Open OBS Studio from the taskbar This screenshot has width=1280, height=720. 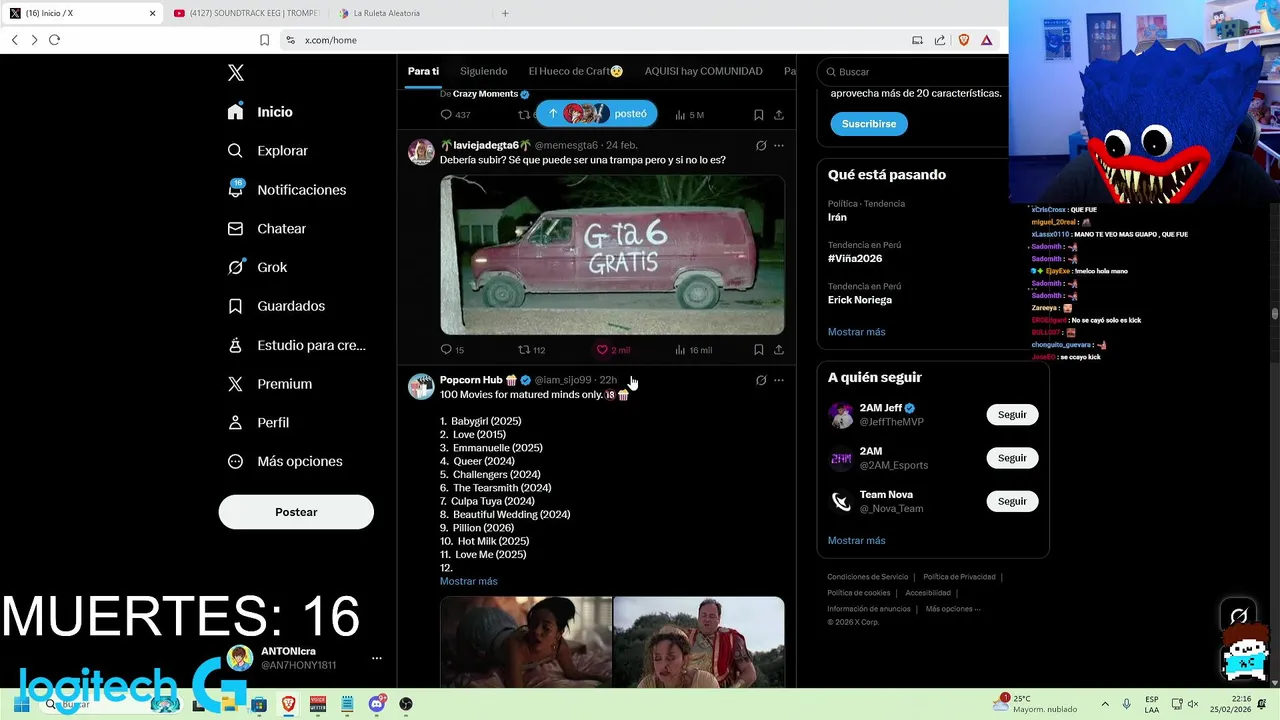406,704
